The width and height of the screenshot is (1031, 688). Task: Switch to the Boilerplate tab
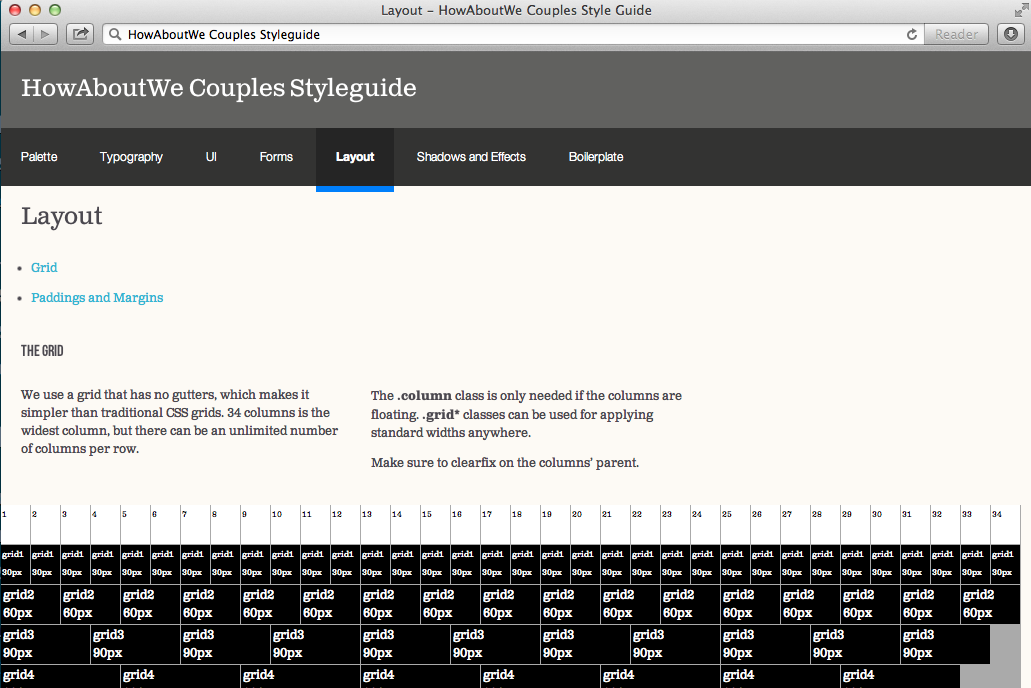click(x=596, y=157)
